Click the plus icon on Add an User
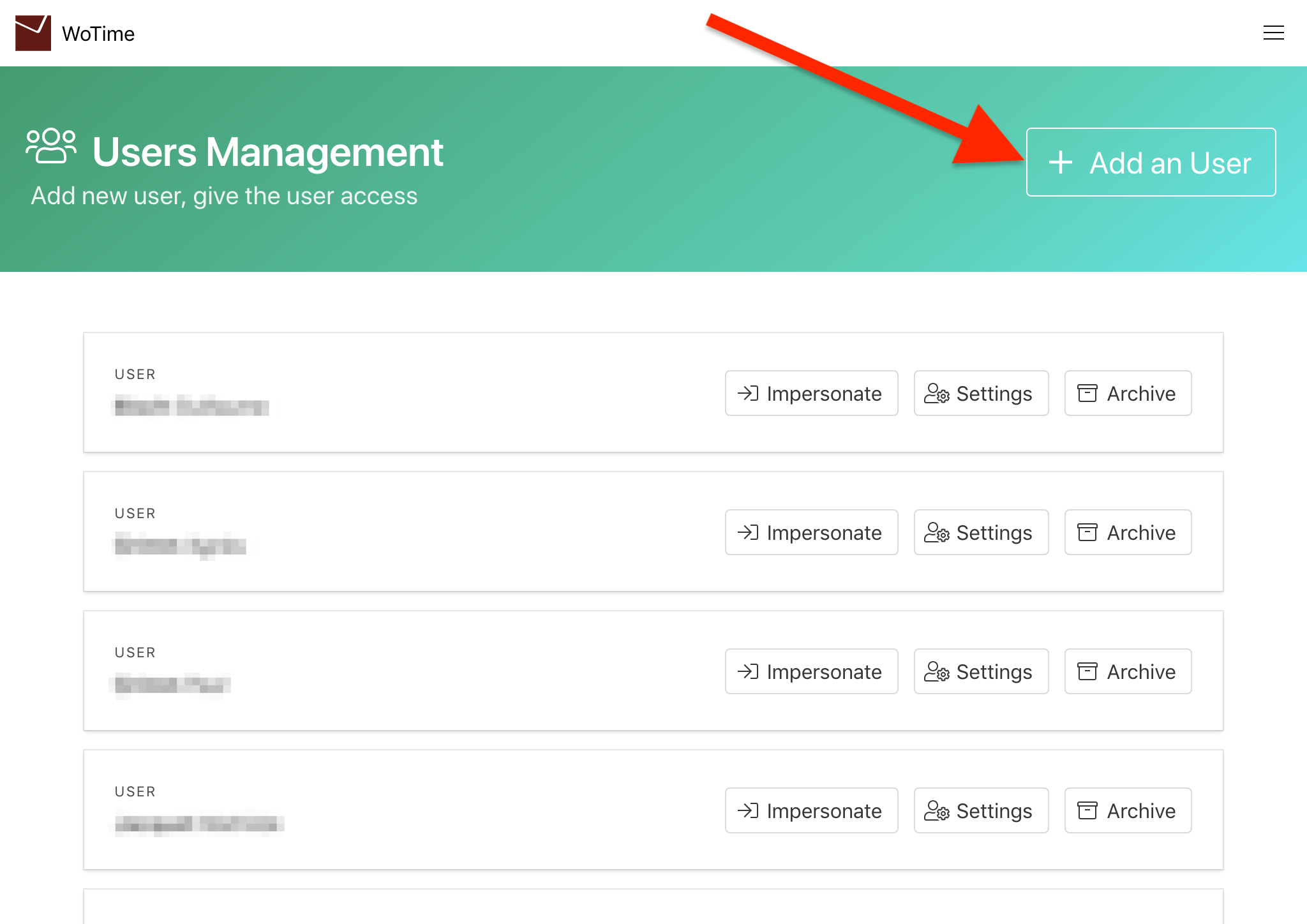 [x=1060, y=163]
